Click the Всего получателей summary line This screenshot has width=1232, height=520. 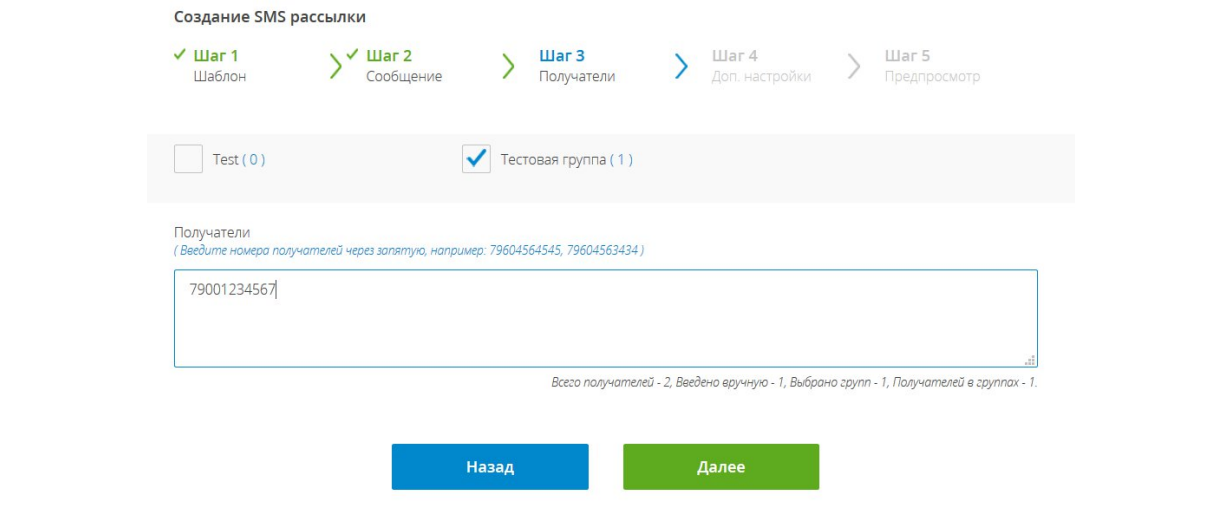pos(793,383)
